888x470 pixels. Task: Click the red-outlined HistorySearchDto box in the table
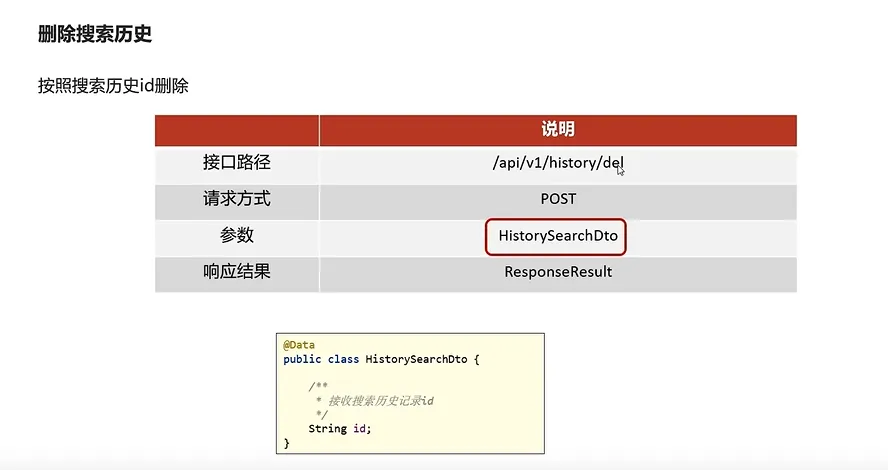click(x=558, y=237)
